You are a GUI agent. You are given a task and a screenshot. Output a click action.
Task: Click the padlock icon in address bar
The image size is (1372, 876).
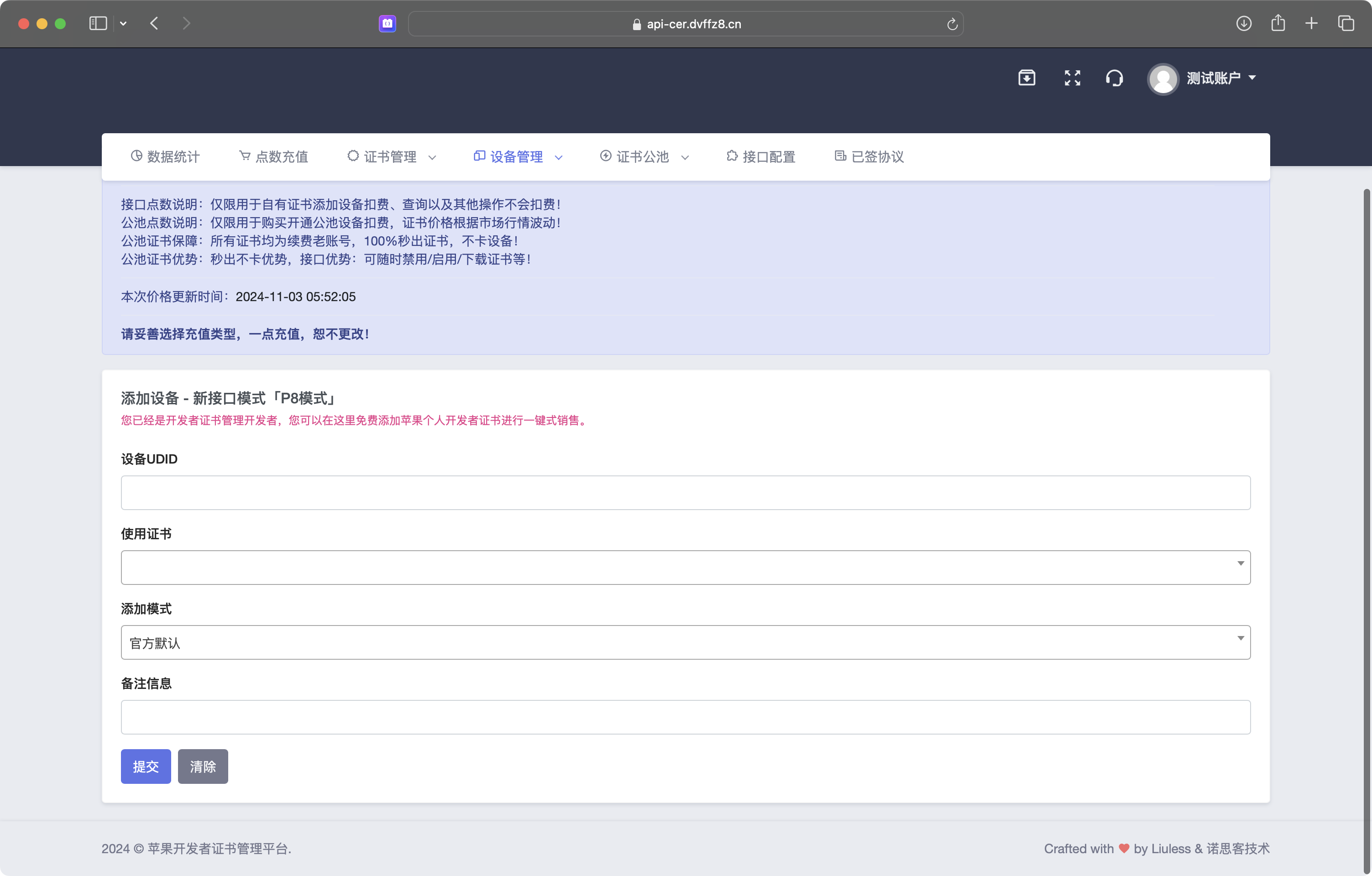(637, 25)
